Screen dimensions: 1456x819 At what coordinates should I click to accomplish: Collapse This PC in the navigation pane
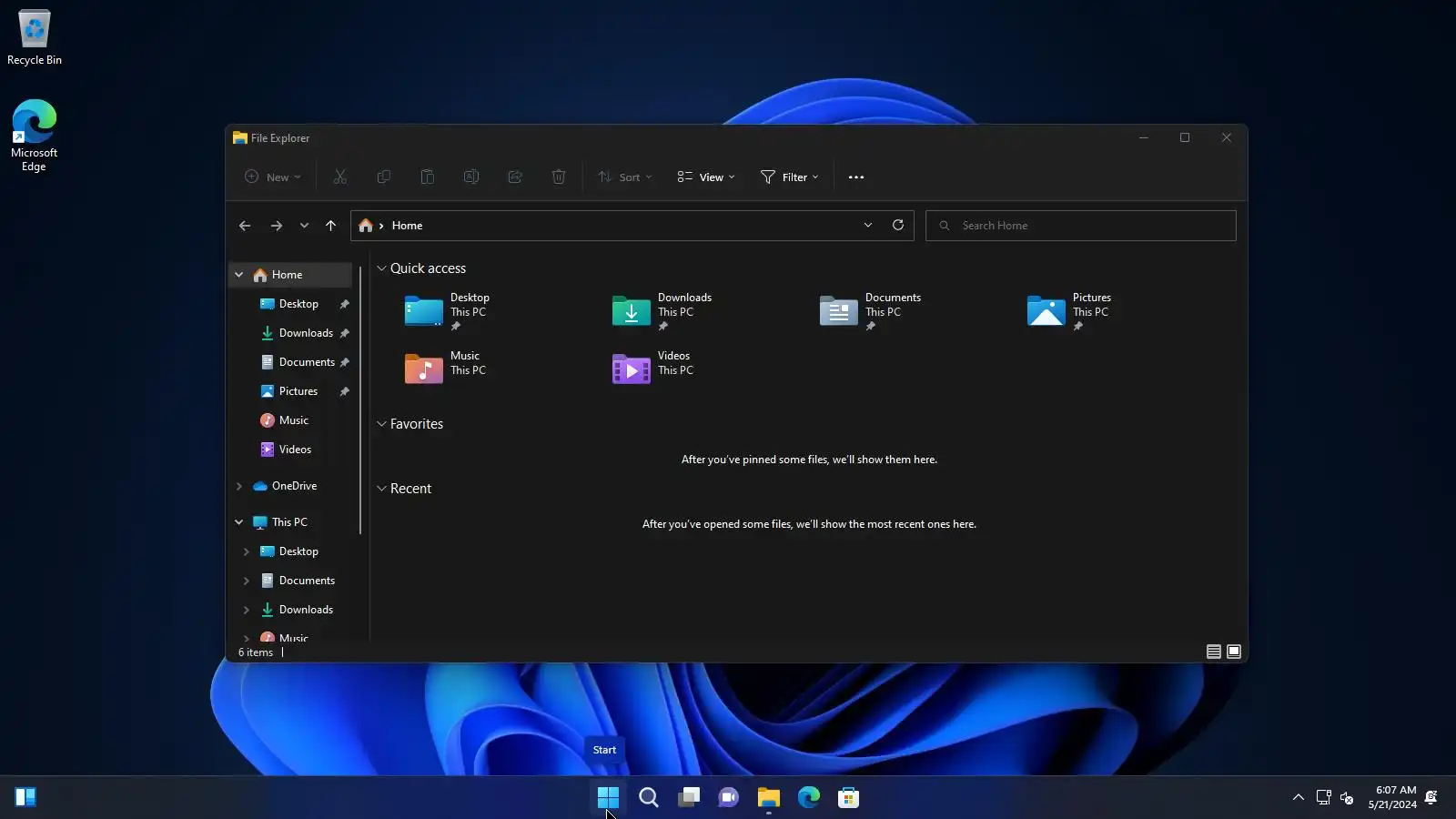tap(239, 522)
